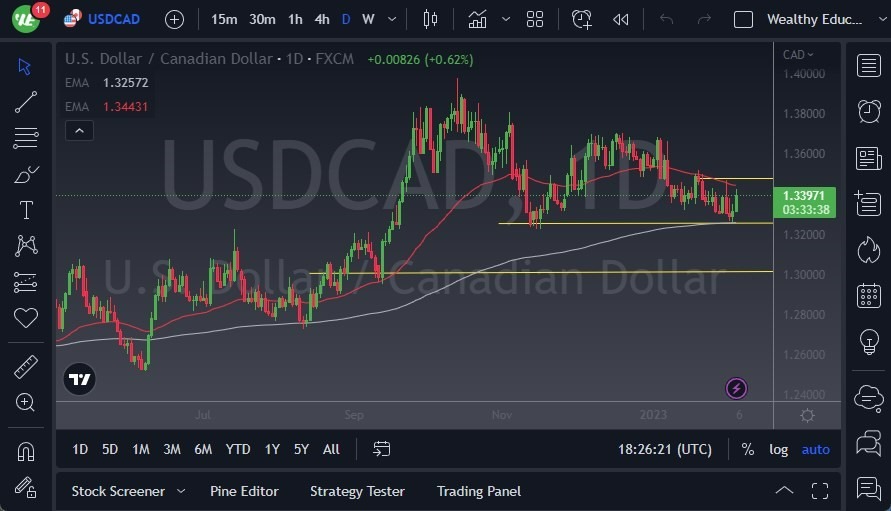Click the undo arrow

[666, 19]
